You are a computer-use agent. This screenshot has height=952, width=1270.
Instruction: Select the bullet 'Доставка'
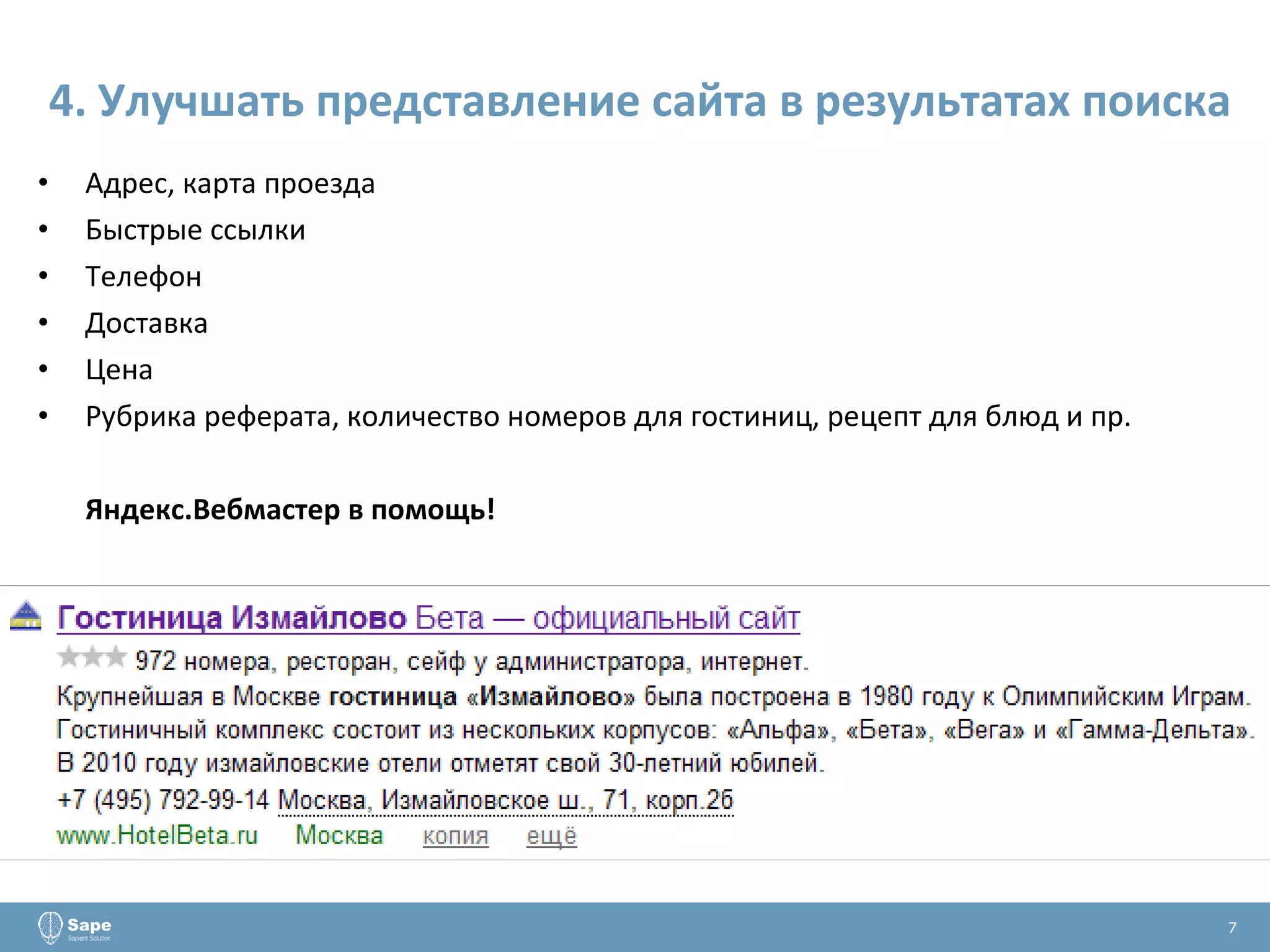146,324
